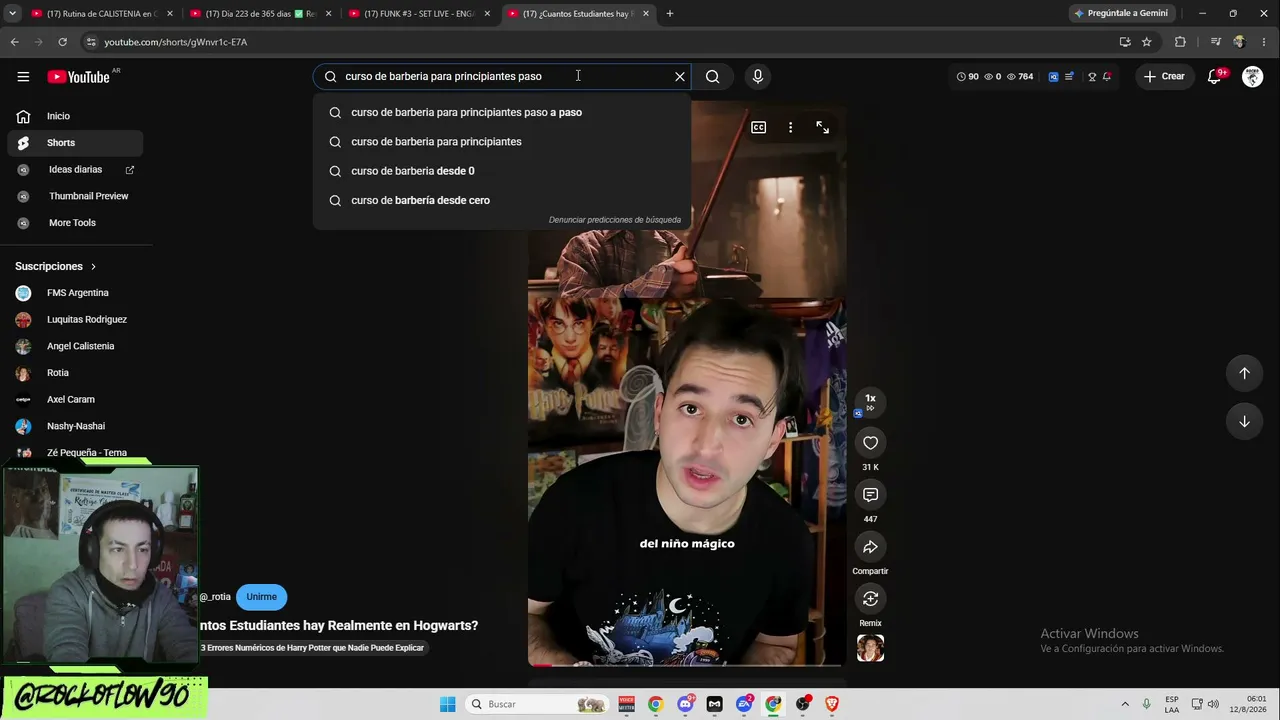Go to the previous Short arrow
This screenshot has width=1280, height=720.
point(1244,373)
